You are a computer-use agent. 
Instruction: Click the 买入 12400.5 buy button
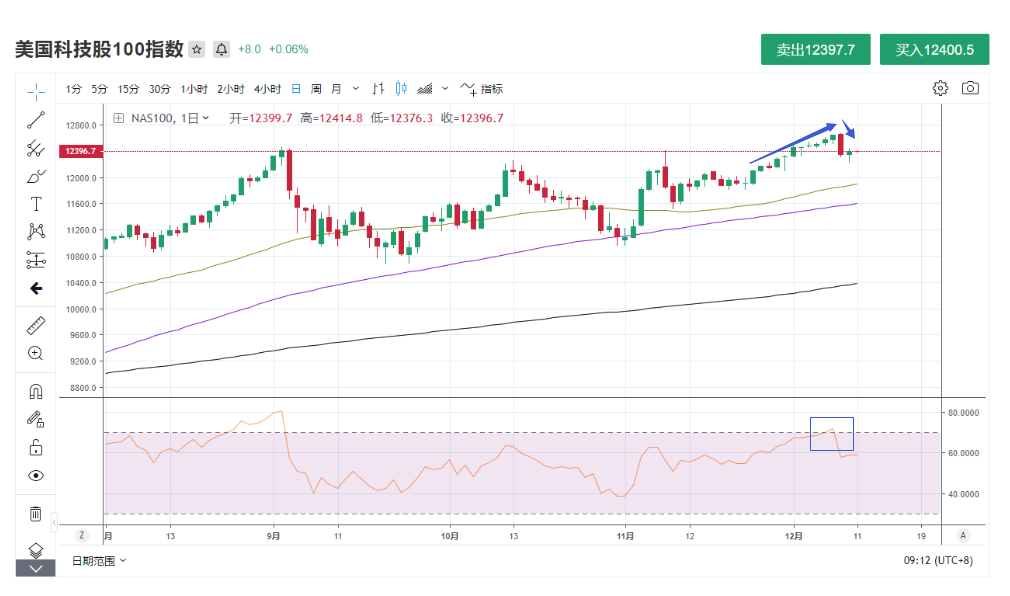click(x=934, y=50)
